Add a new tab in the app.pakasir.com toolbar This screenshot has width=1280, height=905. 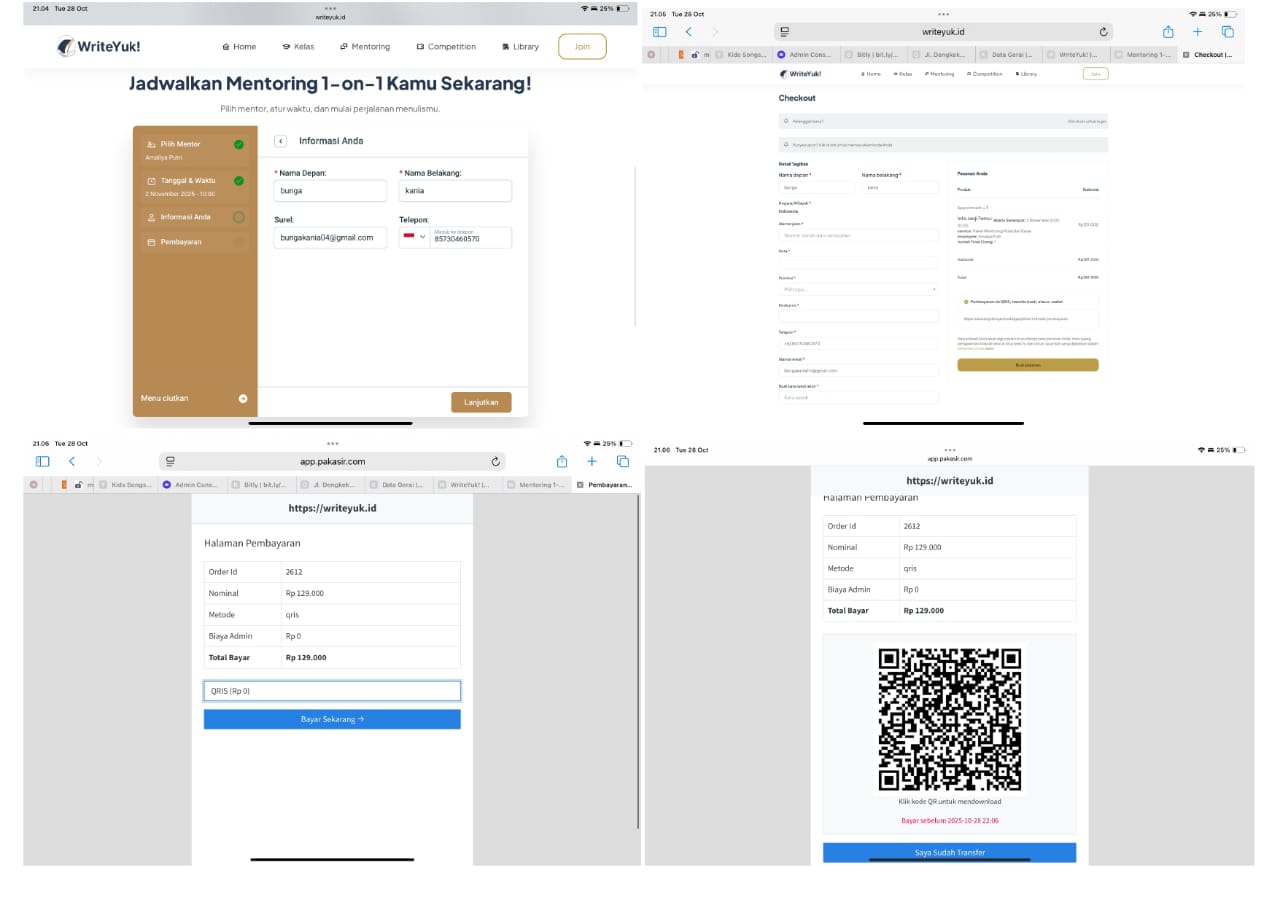[x=592, y=461]
